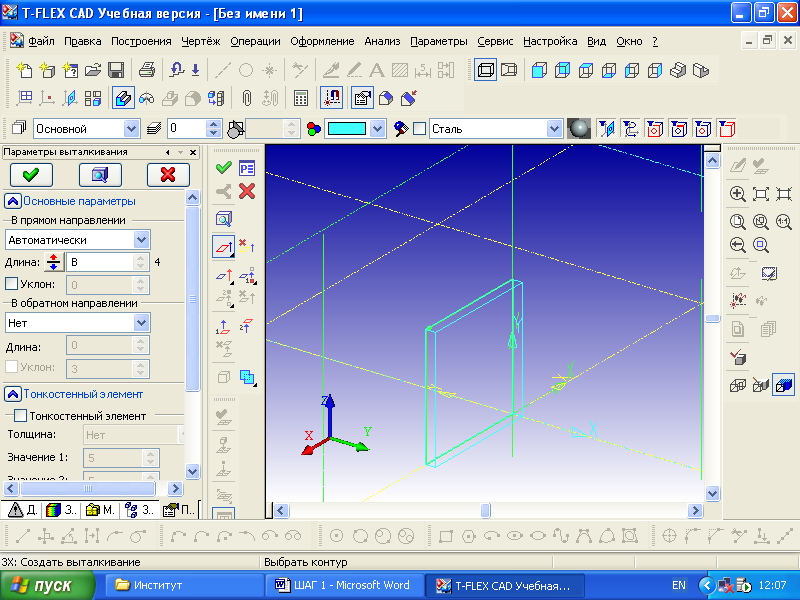Toggle checkbox next to Сталь material

(x=419, y=129)
